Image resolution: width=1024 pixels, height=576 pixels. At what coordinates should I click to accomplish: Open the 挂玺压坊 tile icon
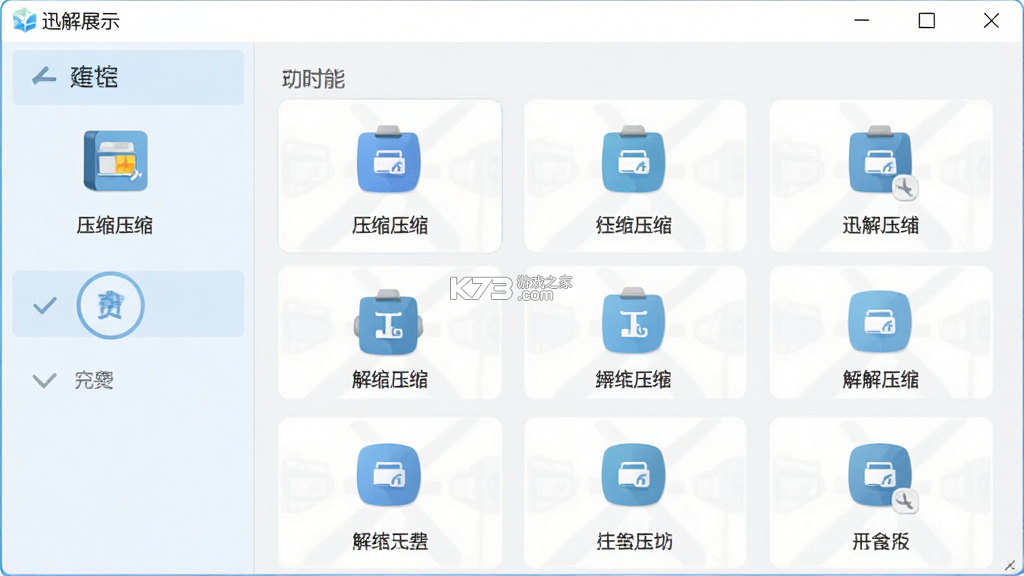tap(633, 475)
